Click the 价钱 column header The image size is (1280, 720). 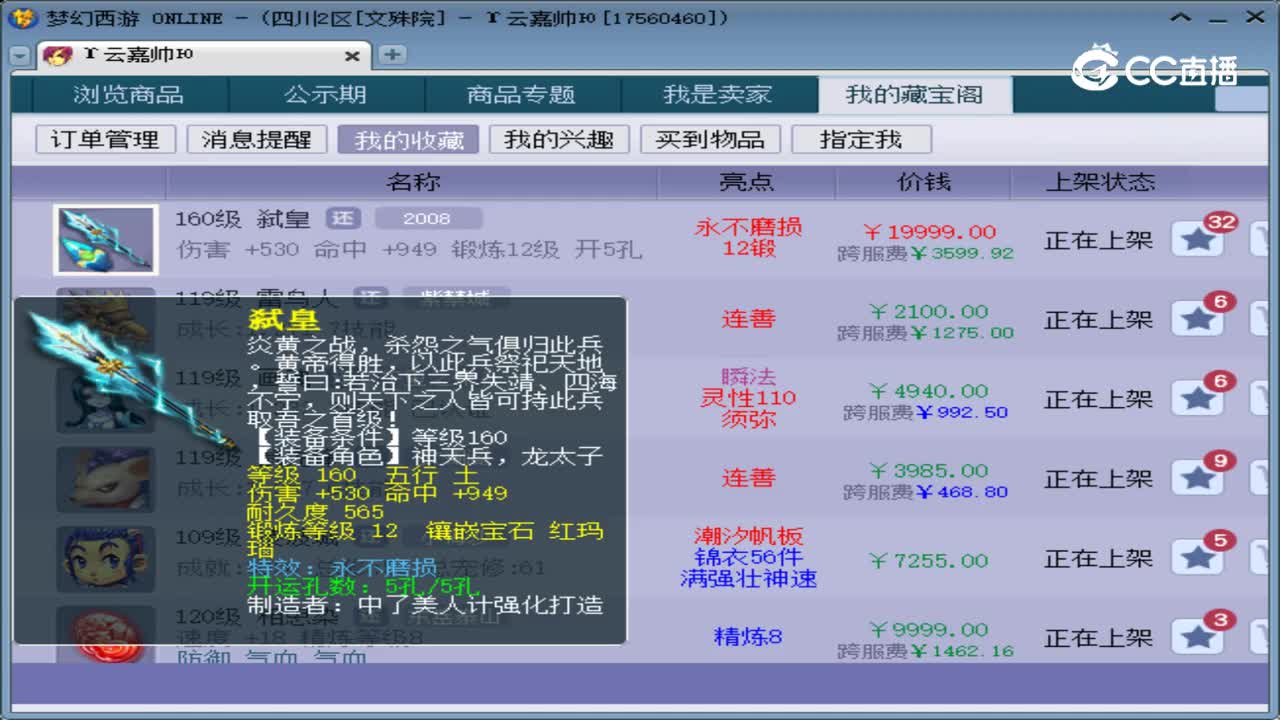pyautogui.click(x=924, y=182)
